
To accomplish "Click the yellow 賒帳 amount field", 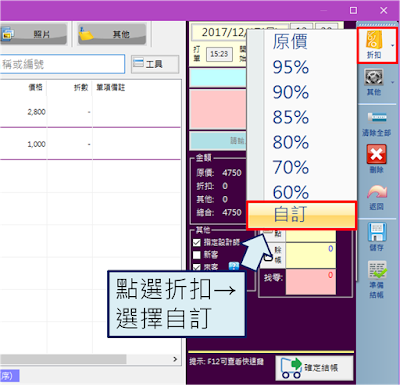I will click(x=311, y=255).
